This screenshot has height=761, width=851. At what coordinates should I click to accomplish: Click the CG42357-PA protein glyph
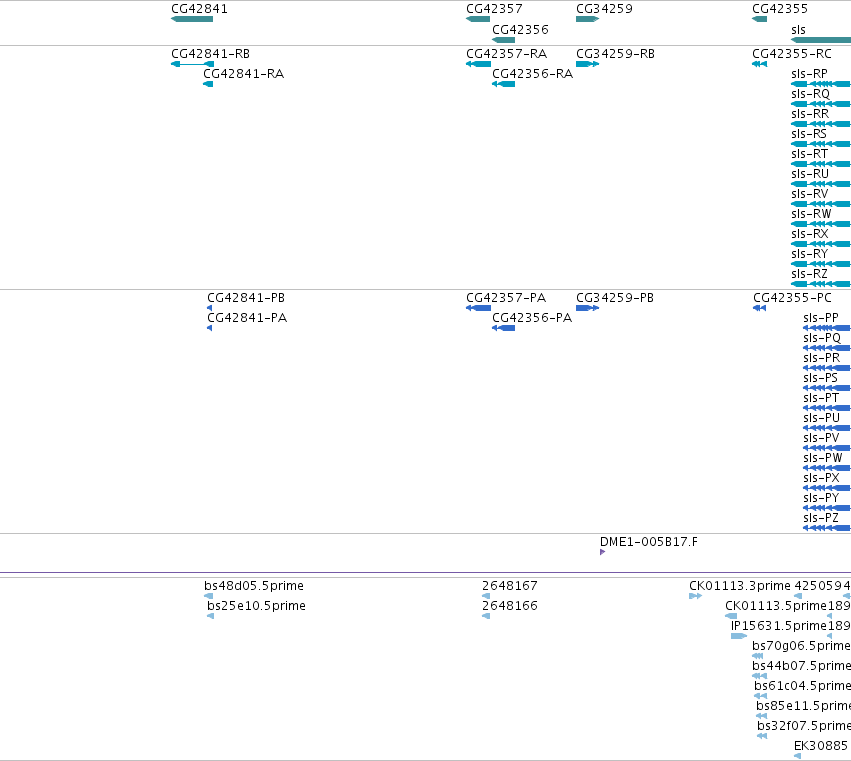pos(478,308)
